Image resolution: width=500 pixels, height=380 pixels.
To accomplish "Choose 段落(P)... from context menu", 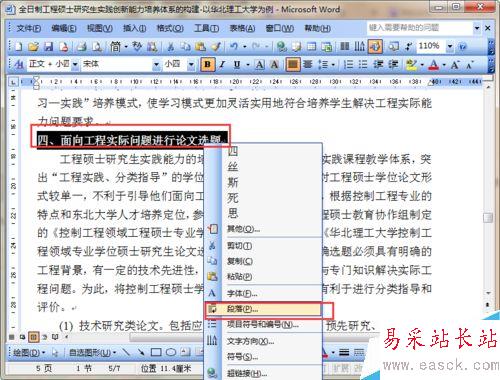I will tap(263, 309).
